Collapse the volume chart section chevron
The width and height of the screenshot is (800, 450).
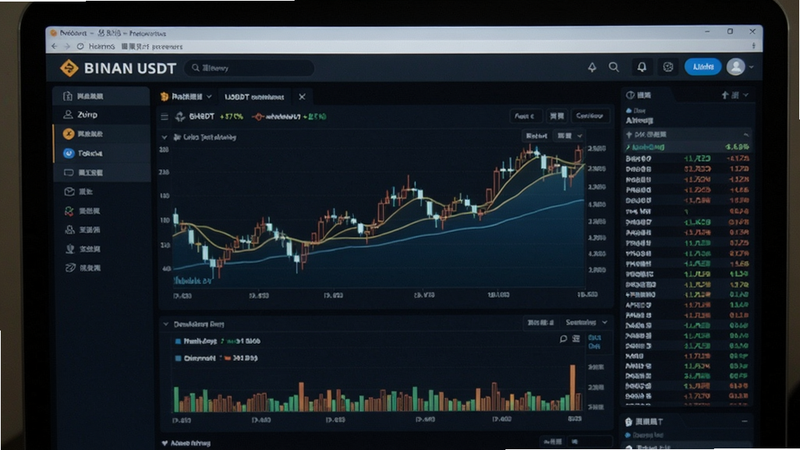click(165, 324)
